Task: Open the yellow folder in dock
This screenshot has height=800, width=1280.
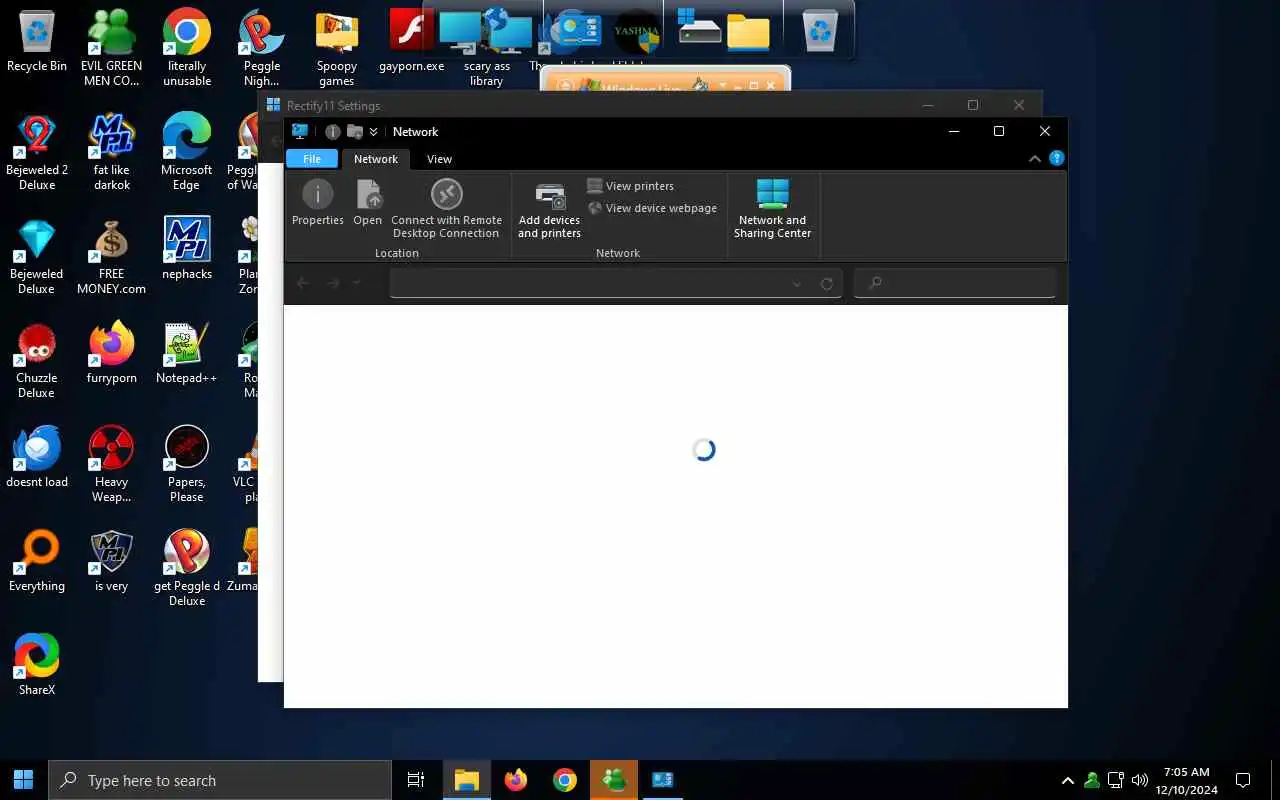Action: coord(748,32)
